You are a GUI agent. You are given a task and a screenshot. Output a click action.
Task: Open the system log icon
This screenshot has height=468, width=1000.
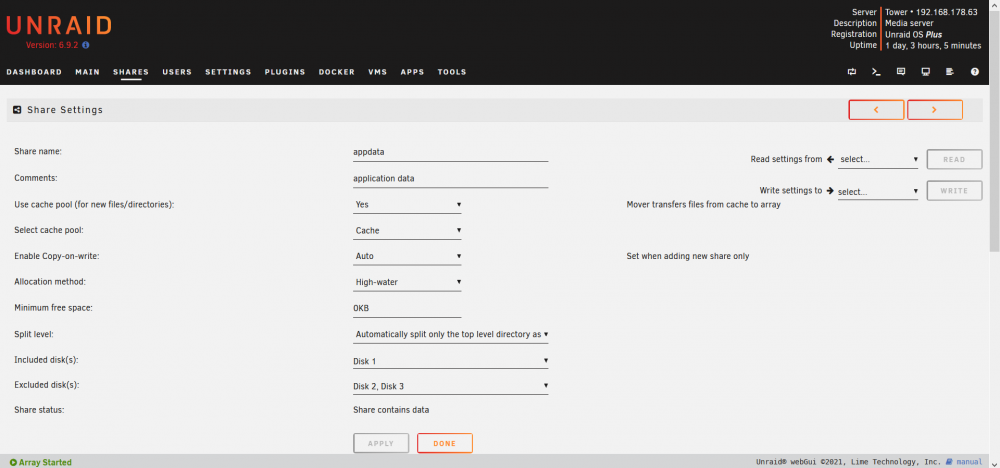coord(950,72)
